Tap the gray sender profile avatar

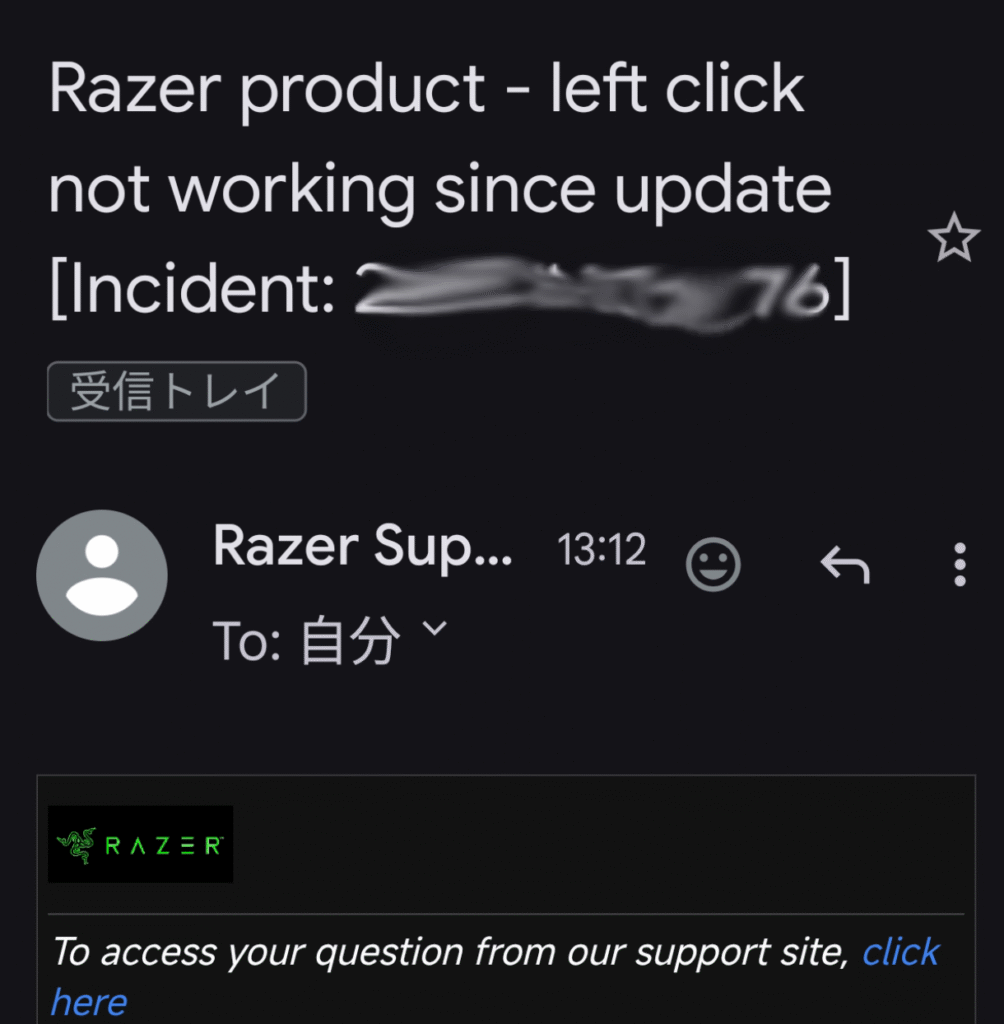click(102, 575)
